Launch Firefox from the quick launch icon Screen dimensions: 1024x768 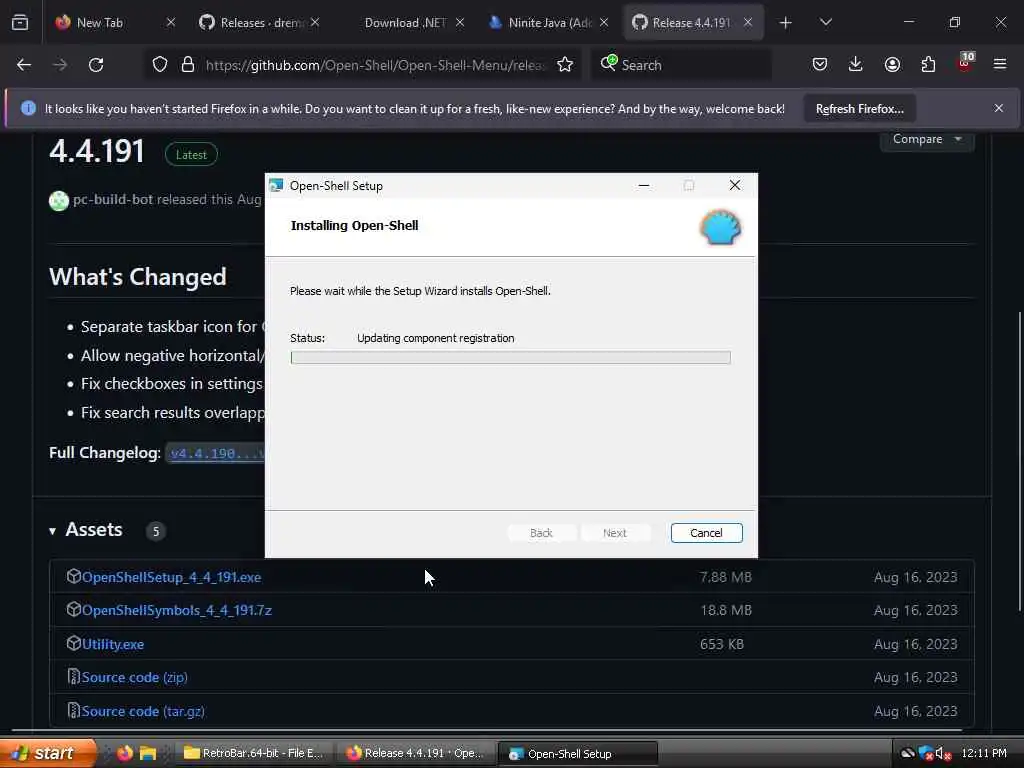pos(125,753)
